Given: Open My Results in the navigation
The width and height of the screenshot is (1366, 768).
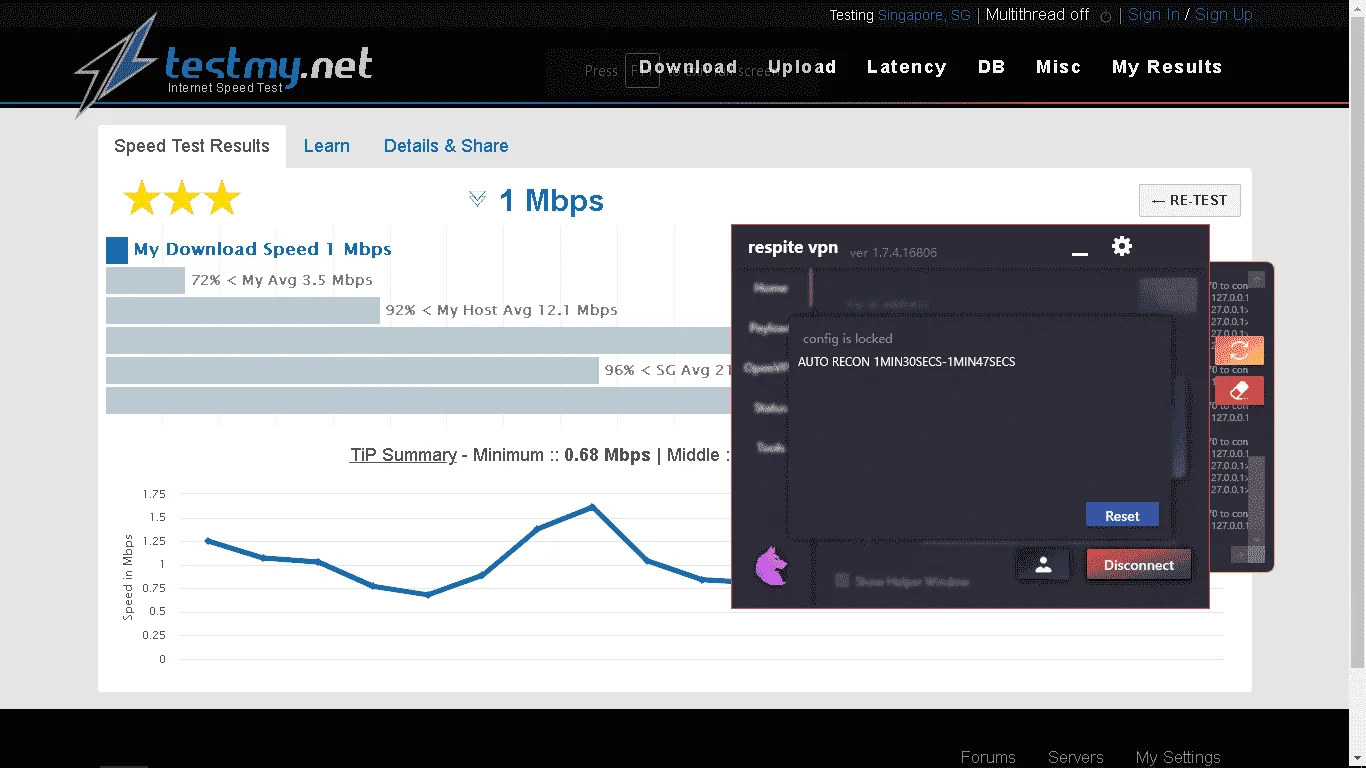Looking at the screenshot, I should (x=1167, y=67).
